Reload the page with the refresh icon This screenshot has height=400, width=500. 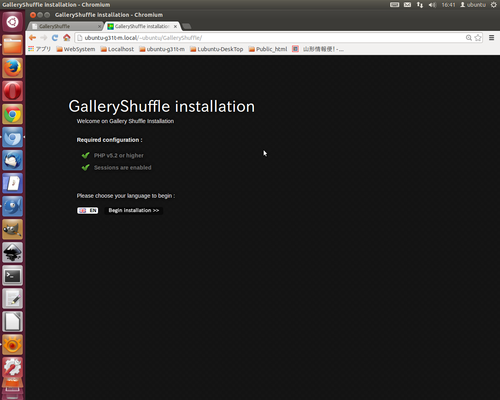click(x=55, y=38)
